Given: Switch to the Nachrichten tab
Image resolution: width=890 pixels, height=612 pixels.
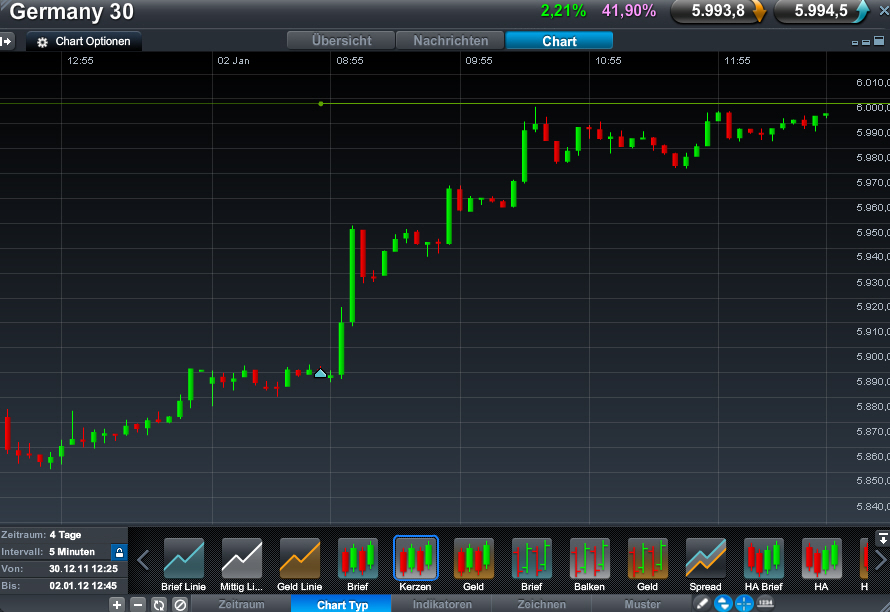Looking at the screenshot, I should 450,41.
